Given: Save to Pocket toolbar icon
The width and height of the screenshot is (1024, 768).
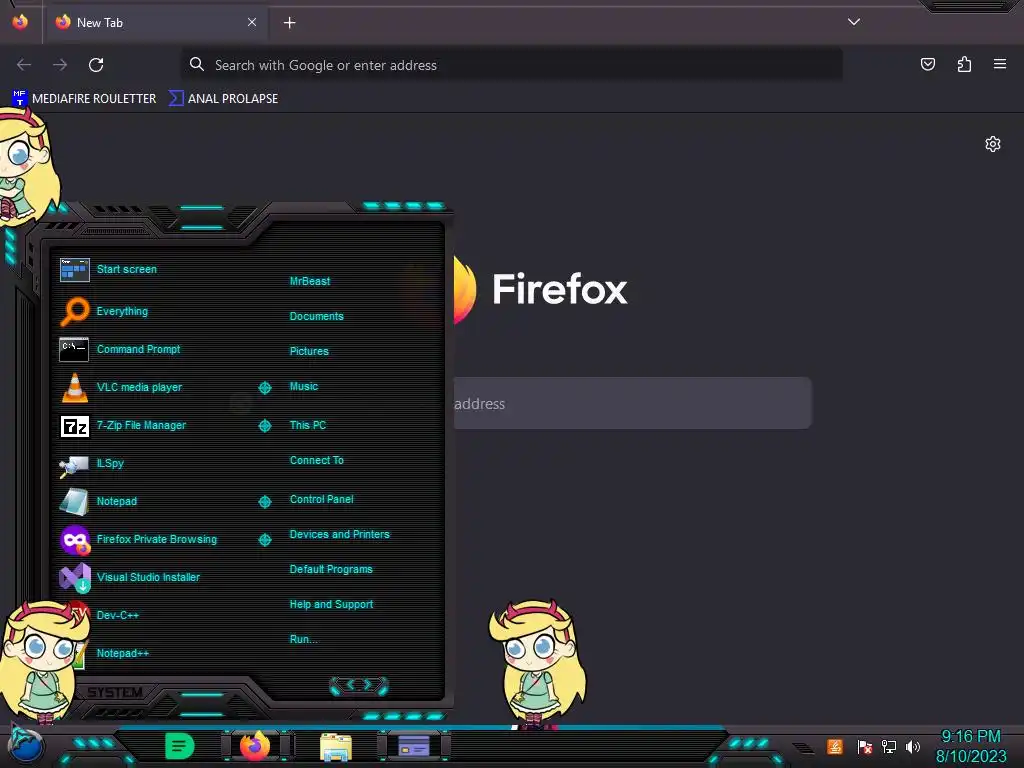Looking at the screenshot, I should [927, 64].
